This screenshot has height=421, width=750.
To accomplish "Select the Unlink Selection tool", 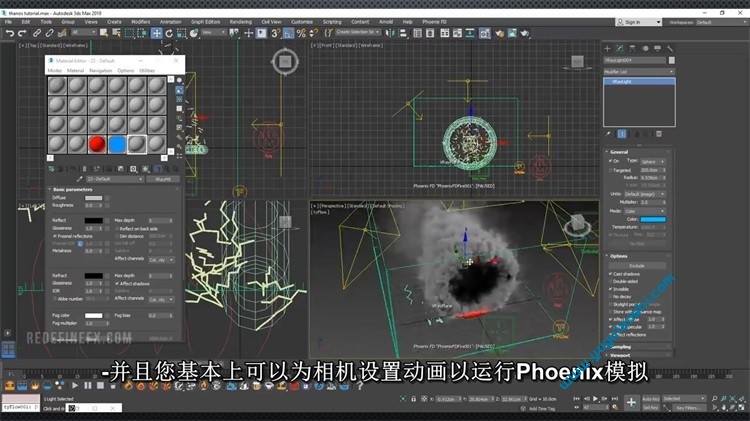I will point(49,33).
